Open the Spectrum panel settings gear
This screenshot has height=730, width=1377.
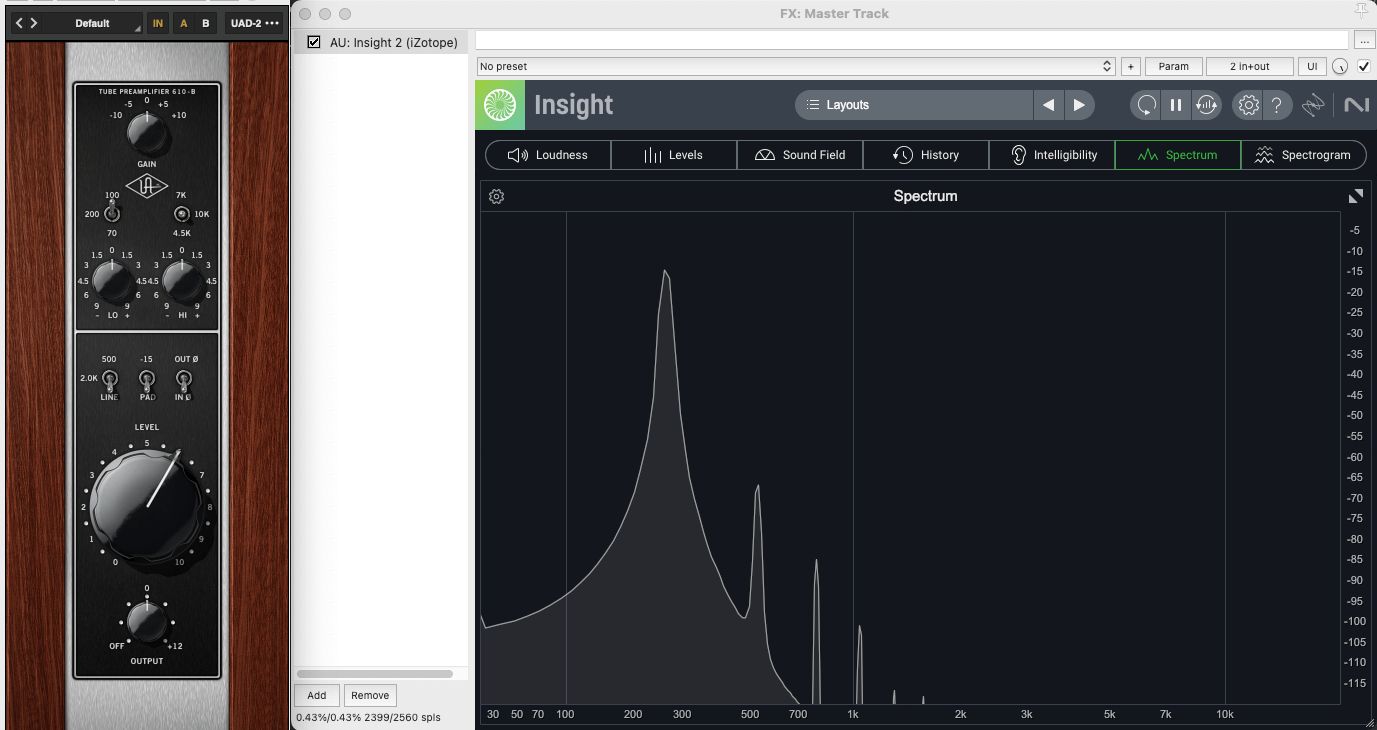496,197
